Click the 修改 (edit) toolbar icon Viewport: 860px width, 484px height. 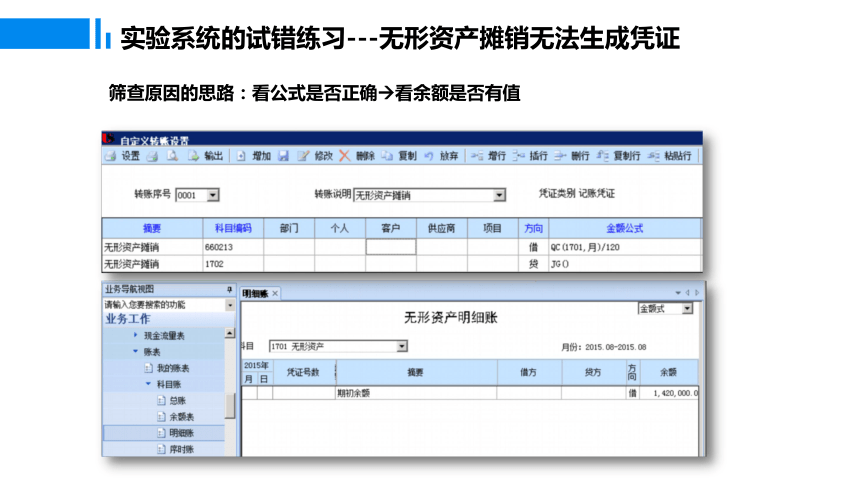[303, 156]
